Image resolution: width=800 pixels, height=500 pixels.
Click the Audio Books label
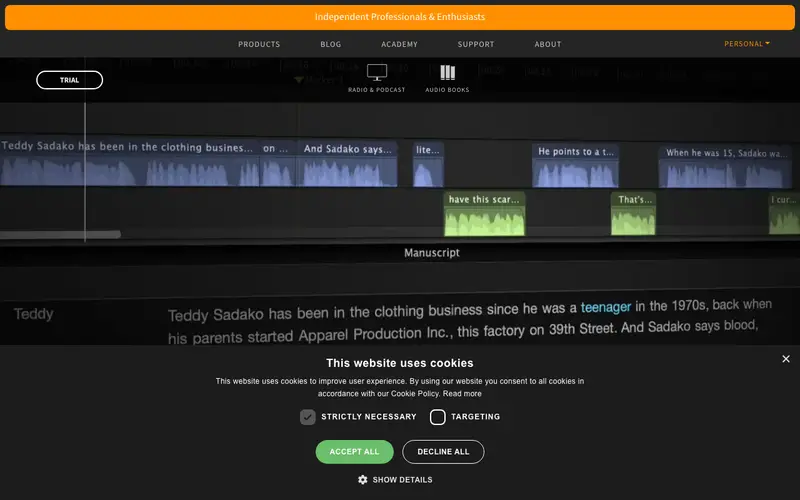pos(447,90)
